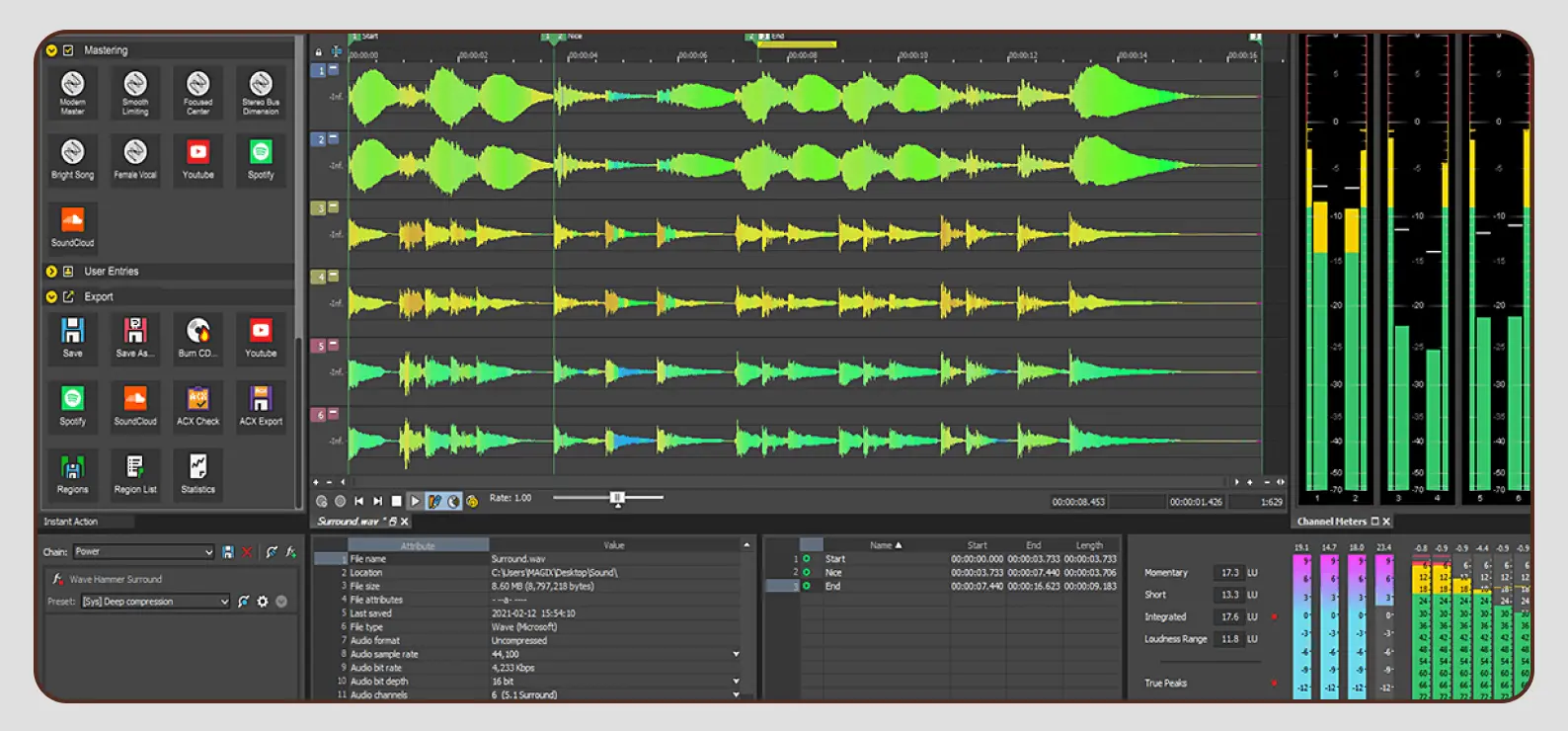Choose the SoundCloud mastering preset icon
Image resolution: width=1568 pixels, height=731 pixels.
coord(72,227)
